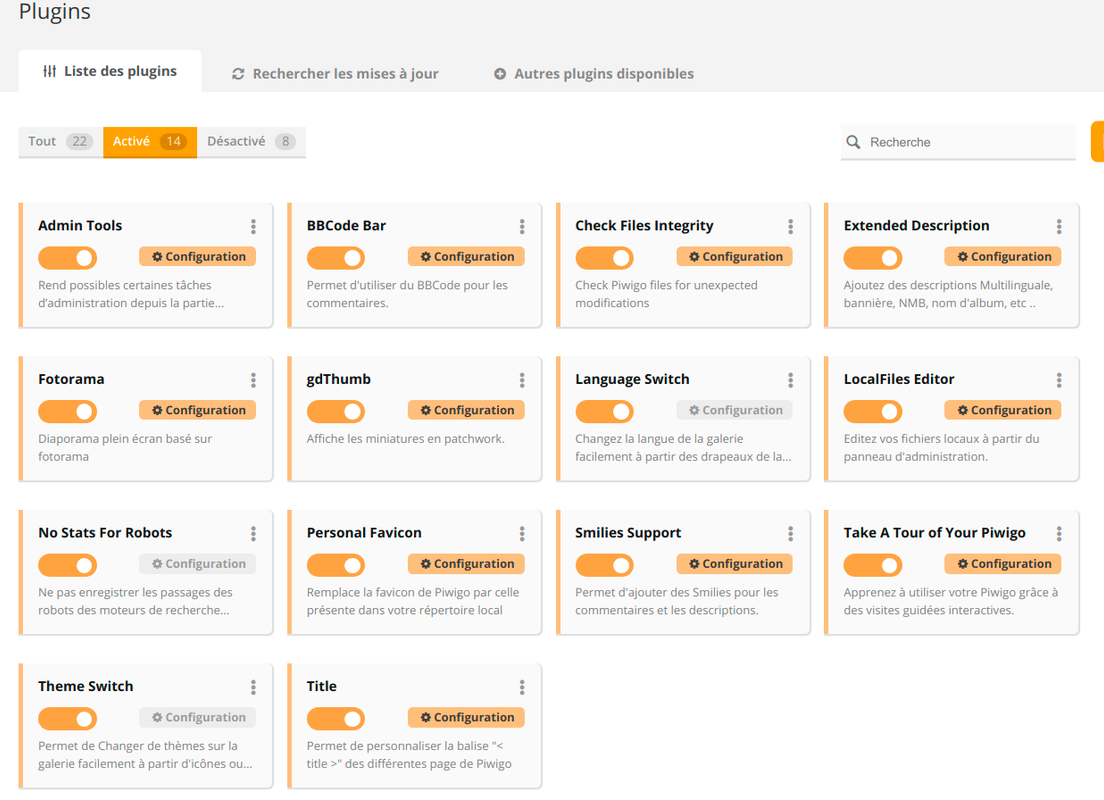Viewport: 1104px width, 800px height.
Task: Open LocalFiles Editor Configuration
Action: [1003, 410]
